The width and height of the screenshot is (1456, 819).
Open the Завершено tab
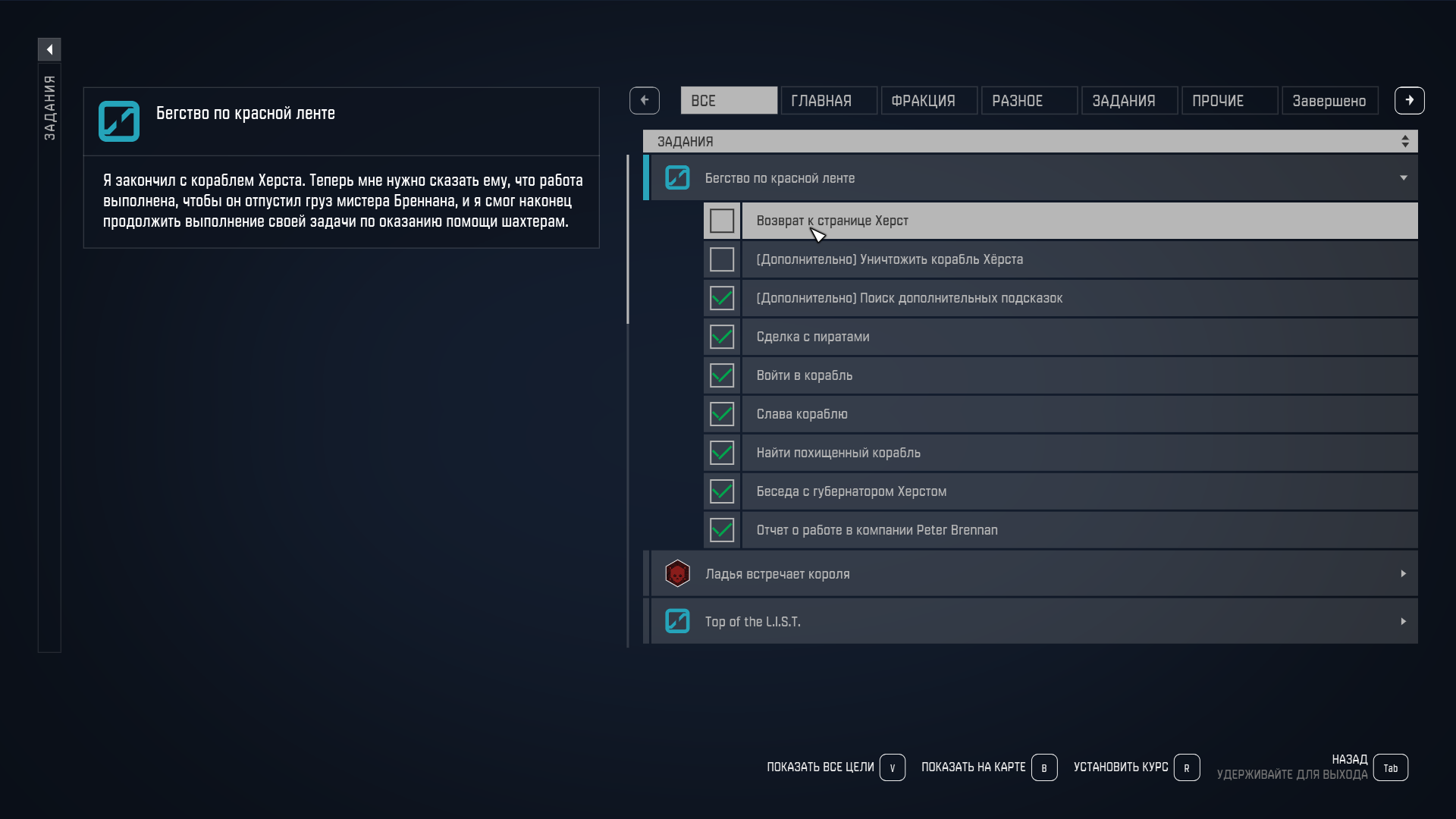(1329, 100)
